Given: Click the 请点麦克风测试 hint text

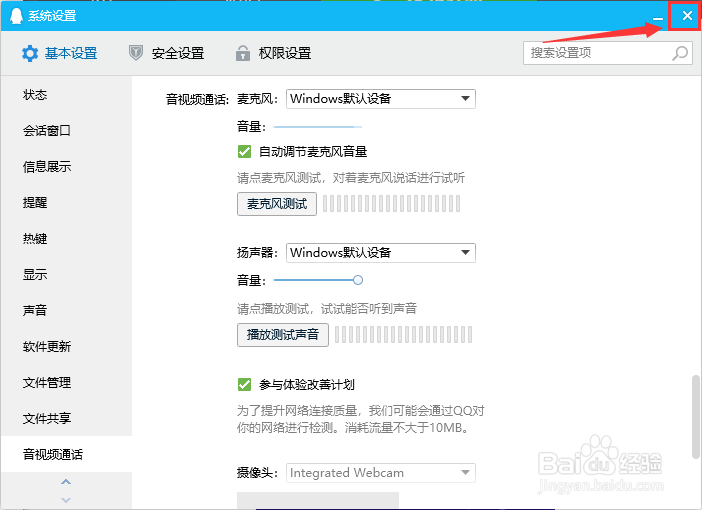Looking at the screenshot, I should click(x=351, y=178).
